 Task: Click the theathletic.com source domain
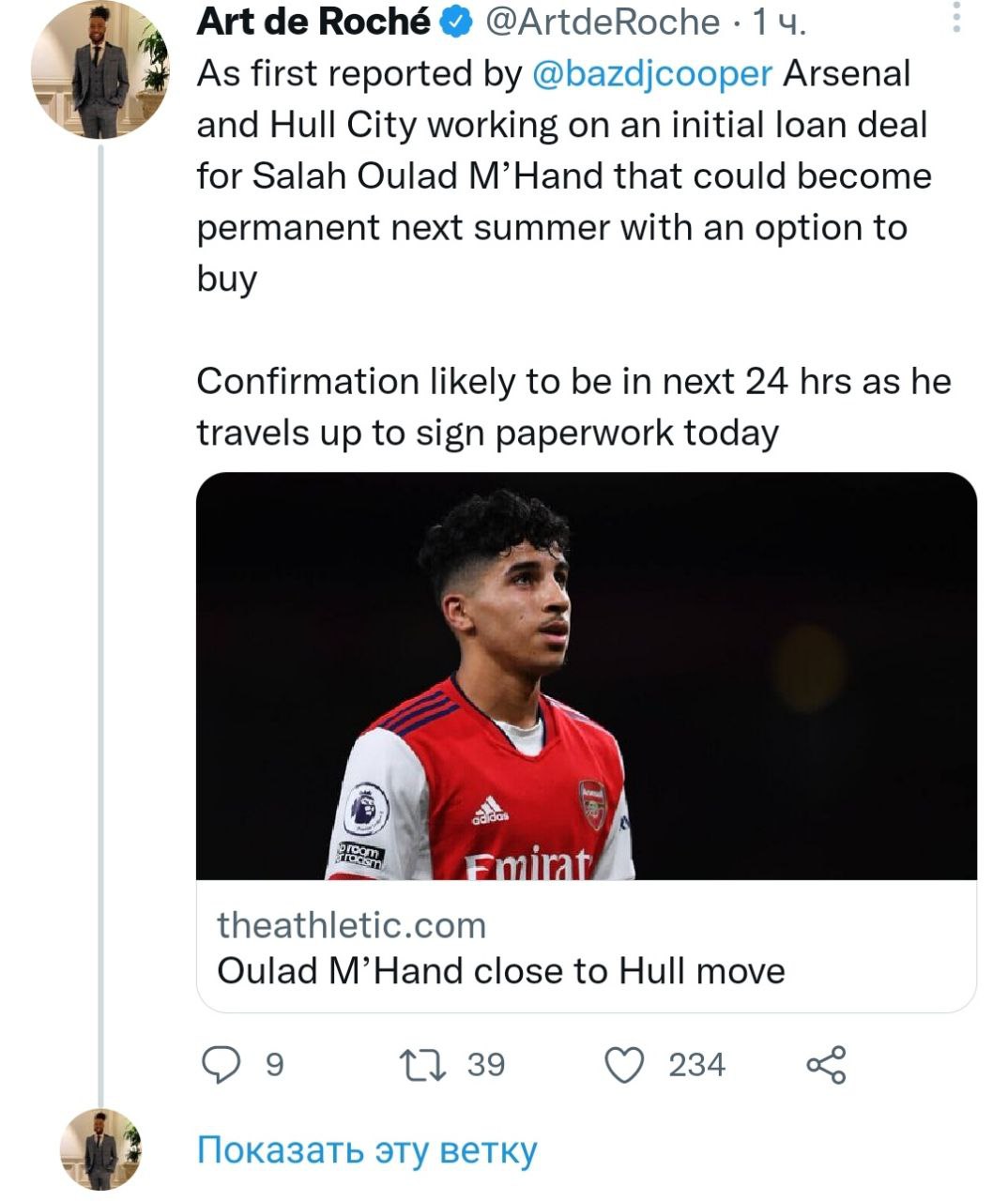[x=352, y=925]
